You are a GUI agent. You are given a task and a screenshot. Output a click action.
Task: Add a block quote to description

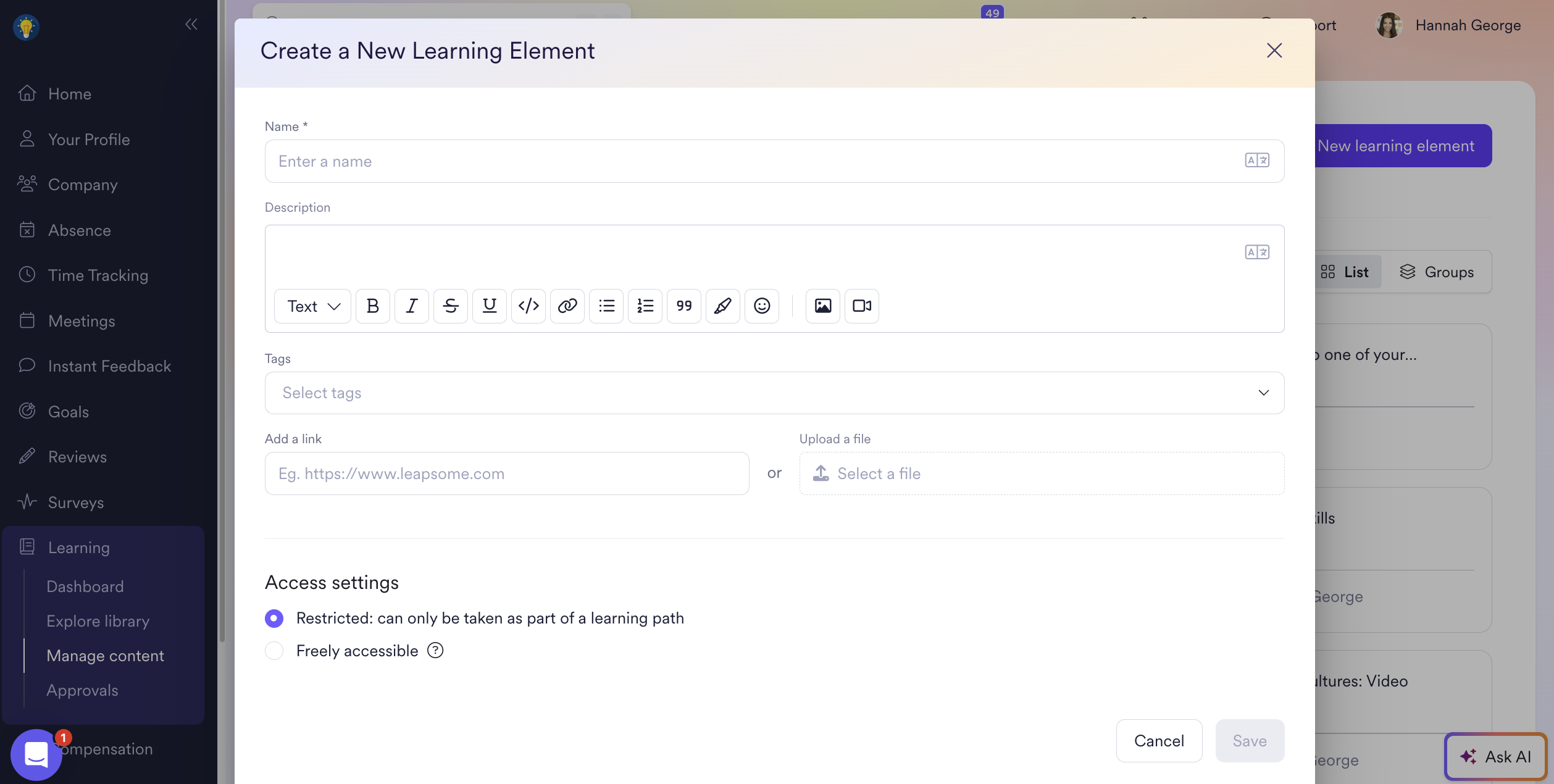[683, 306]
